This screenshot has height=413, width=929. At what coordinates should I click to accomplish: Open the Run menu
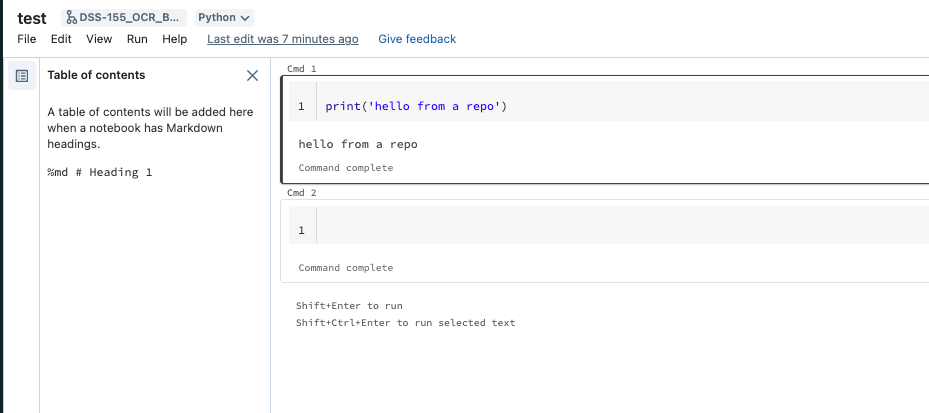click(137, 39)
